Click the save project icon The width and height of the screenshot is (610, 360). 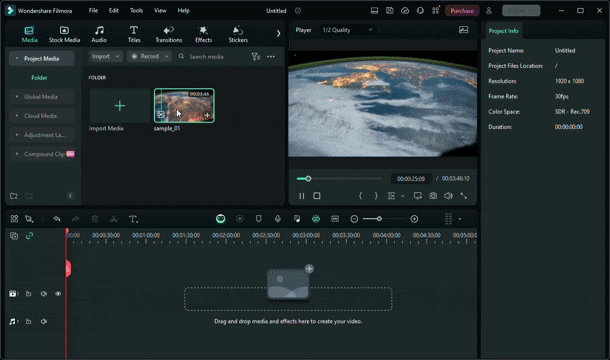tap(389, 11)
